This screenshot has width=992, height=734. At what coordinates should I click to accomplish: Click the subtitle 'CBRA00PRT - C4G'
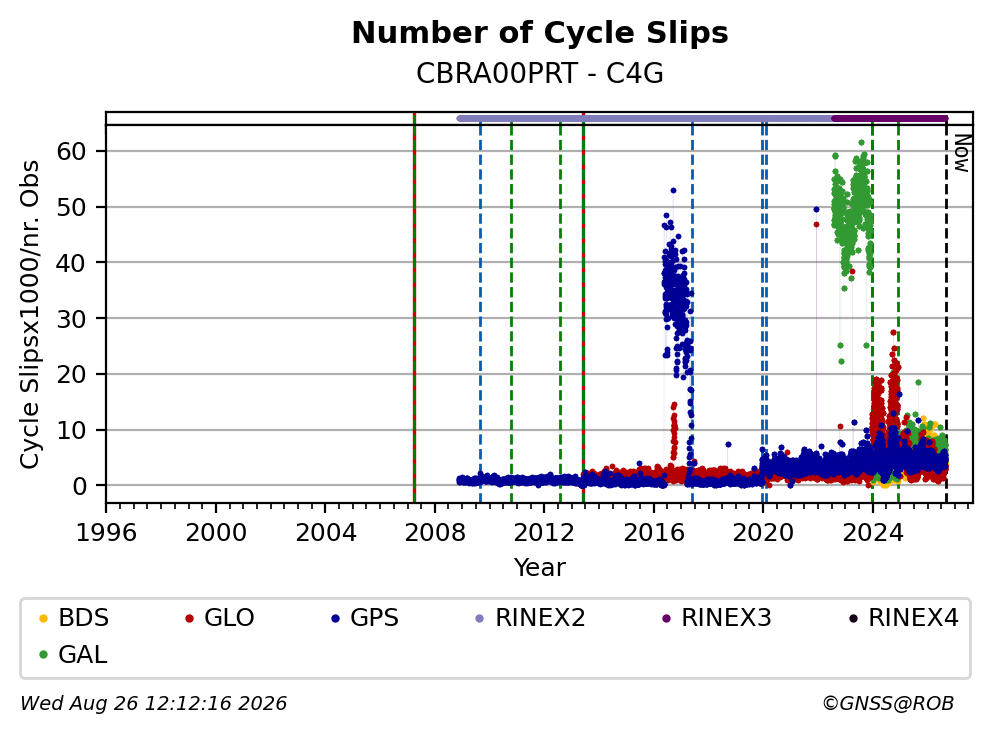(540, 73)
